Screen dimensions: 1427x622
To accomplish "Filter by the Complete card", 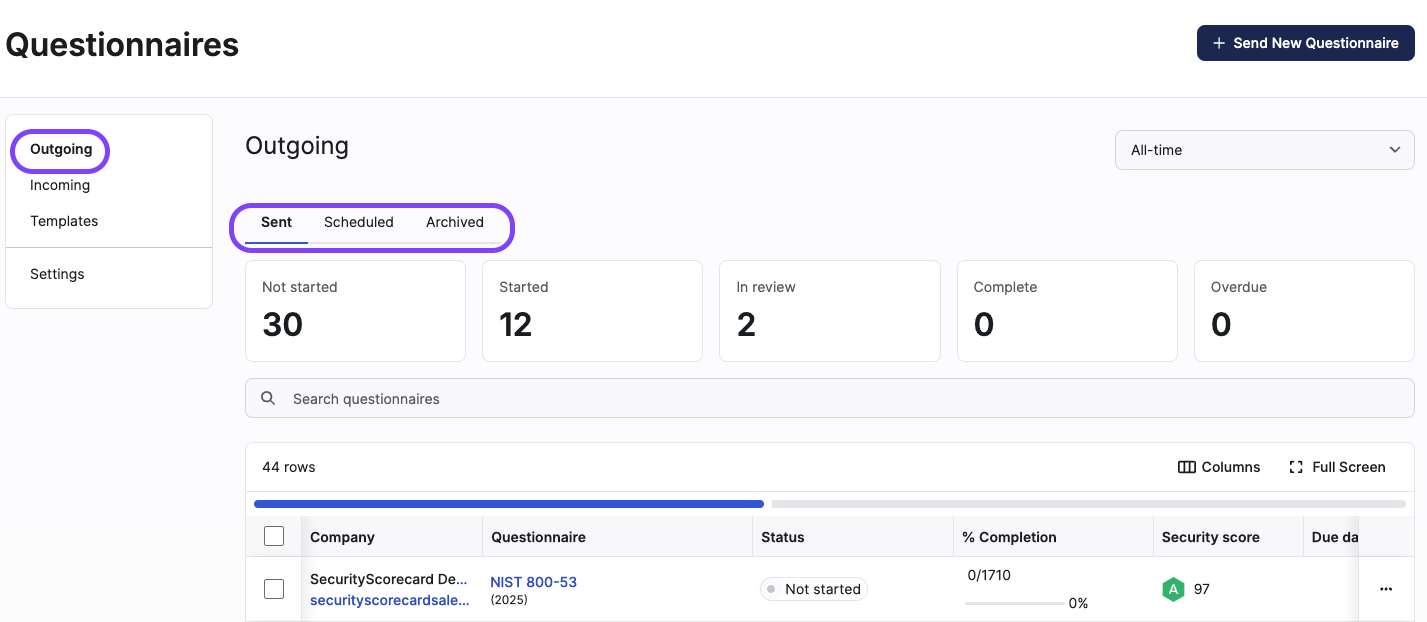I will [x=1067, y=311].
